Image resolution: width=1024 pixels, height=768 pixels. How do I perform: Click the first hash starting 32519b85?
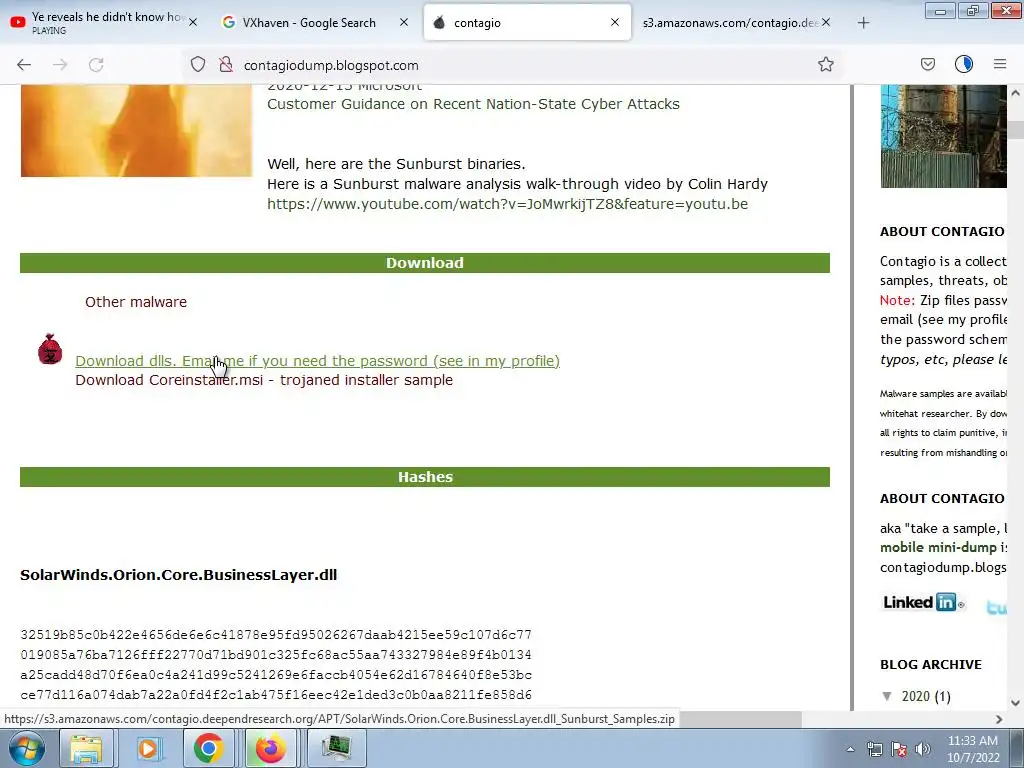pos(276,635)
